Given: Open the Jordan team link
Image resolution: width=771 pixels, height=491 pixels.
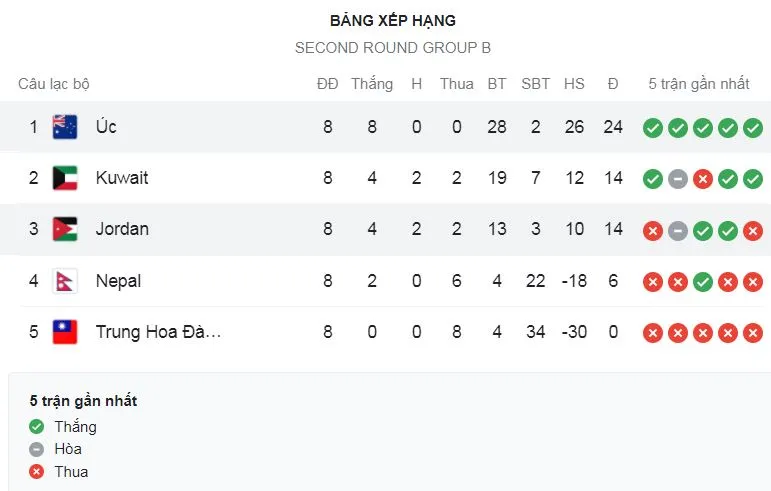Looking at the screenshot, I should point(122,229).
